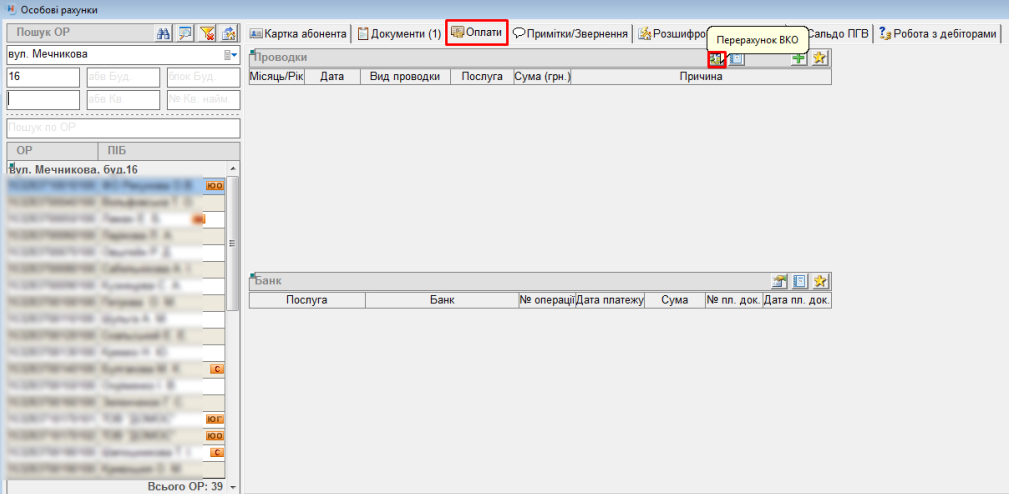
Task: Click the hand transfer icon in Банк panel
Action: point(779,282)
